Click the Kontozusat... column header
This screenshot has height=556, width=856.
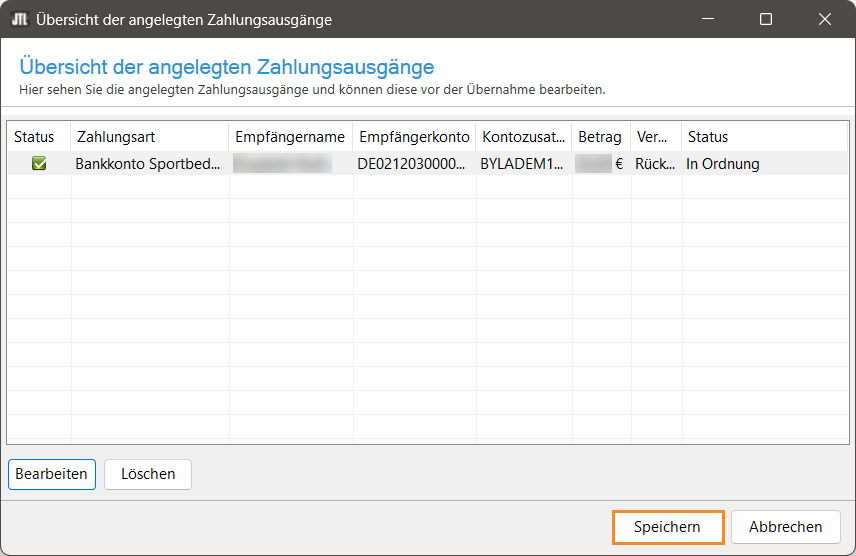coord(523,137)
